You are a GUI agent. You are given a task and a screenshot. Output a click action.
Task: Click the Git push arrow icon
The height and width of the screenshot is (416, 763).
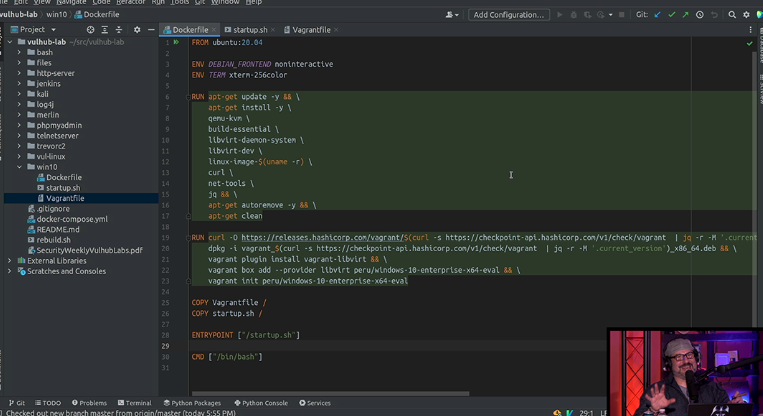coord(685,15)
